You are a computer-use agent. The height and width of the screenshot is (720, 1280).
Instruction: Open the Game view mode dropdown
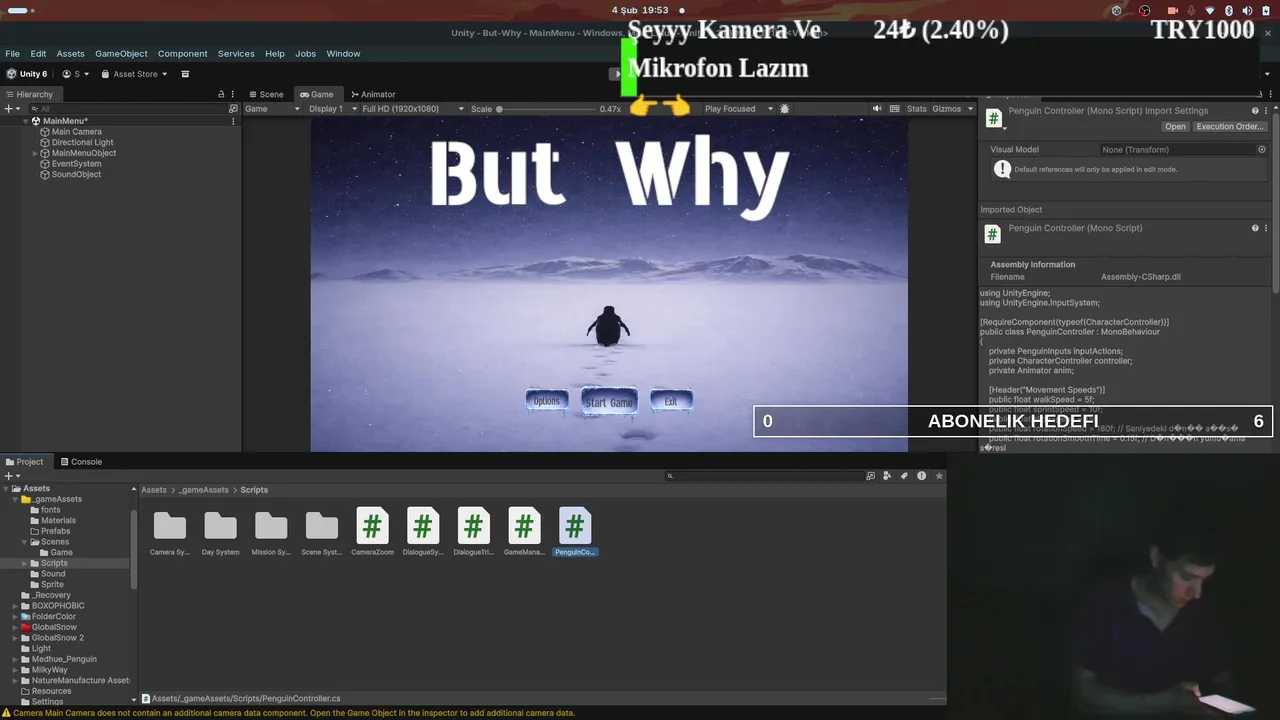(271, 109)
